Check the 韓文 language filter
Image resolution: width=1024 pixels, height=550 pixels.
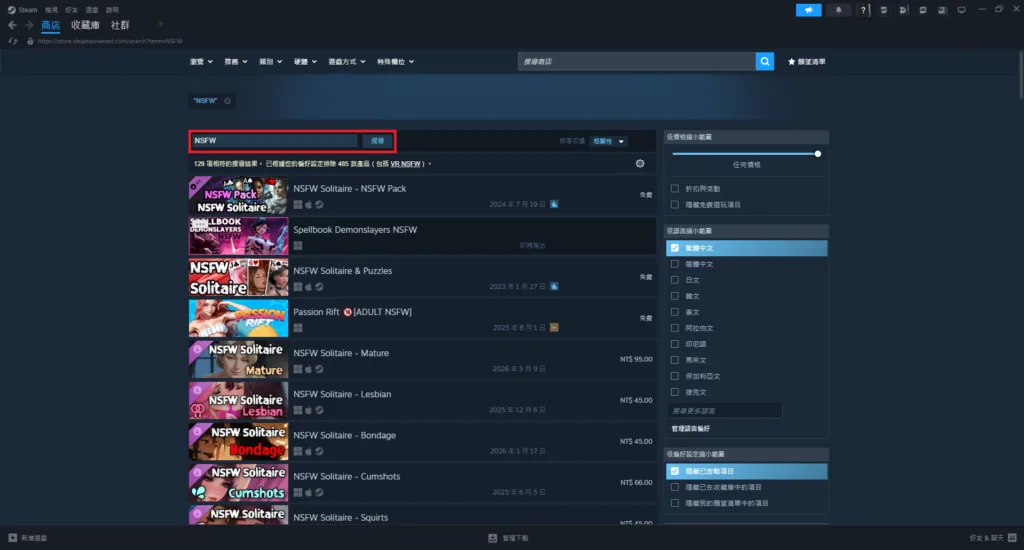[675, 296]
